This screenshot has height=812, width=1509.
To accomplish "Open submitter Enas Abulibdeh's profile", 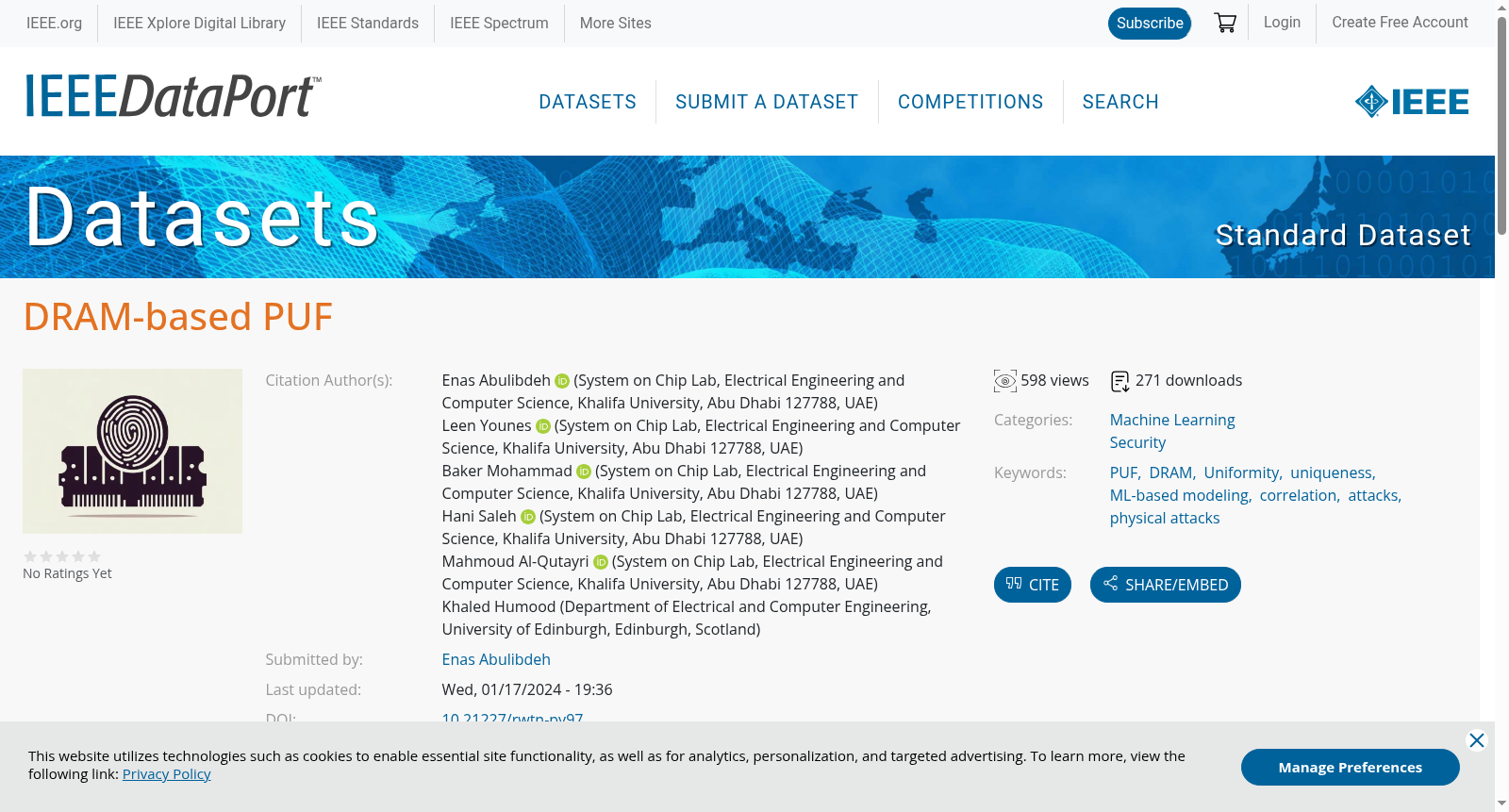I will click(496, 659).
